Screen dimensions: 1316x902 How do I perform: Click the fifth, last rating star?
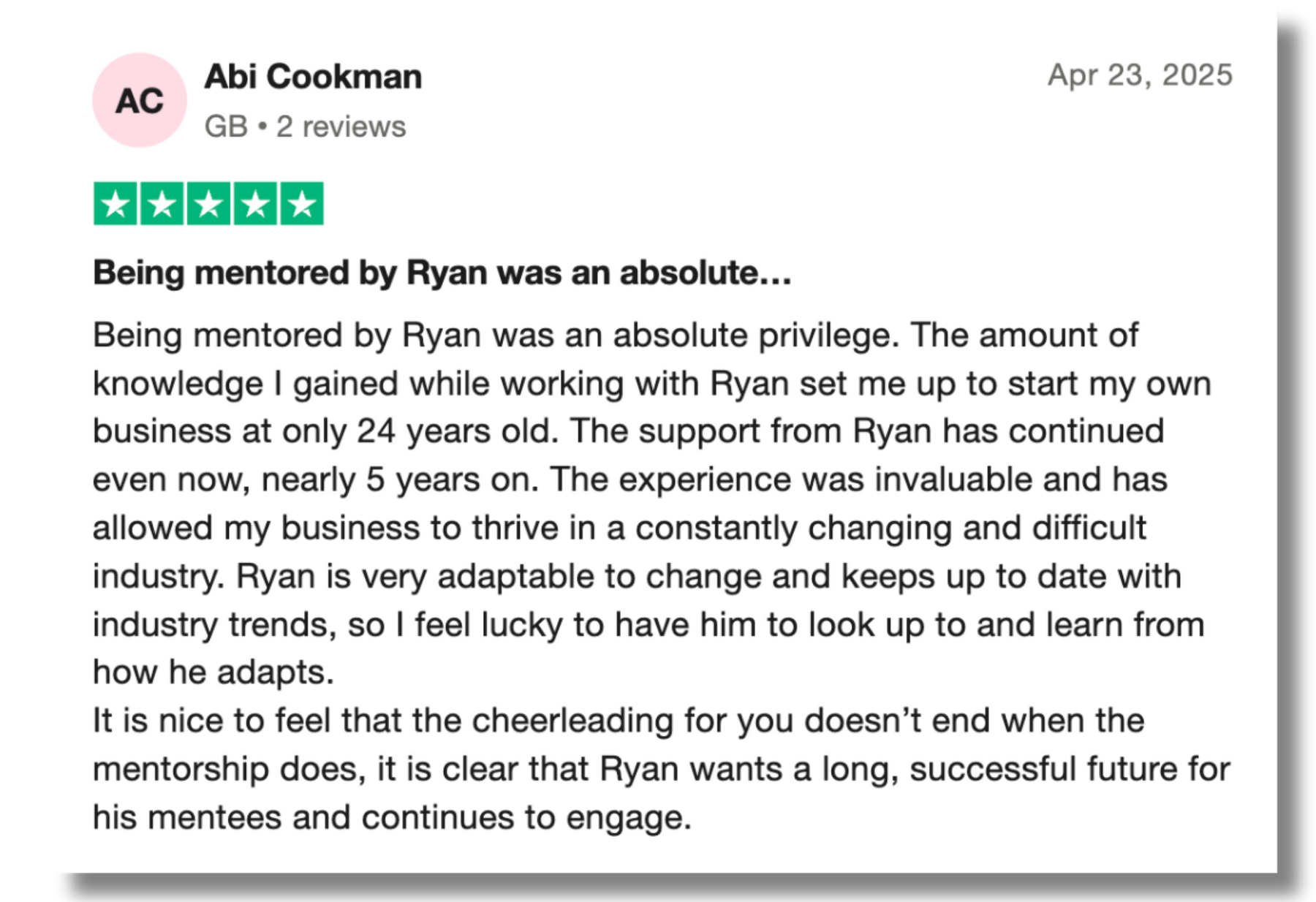[x=301, y=203]
